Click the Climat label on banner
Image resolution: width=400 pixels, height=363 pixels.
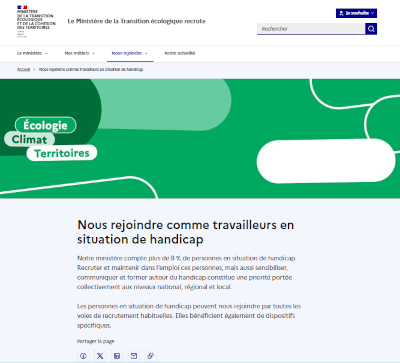(x=30, y=139)
